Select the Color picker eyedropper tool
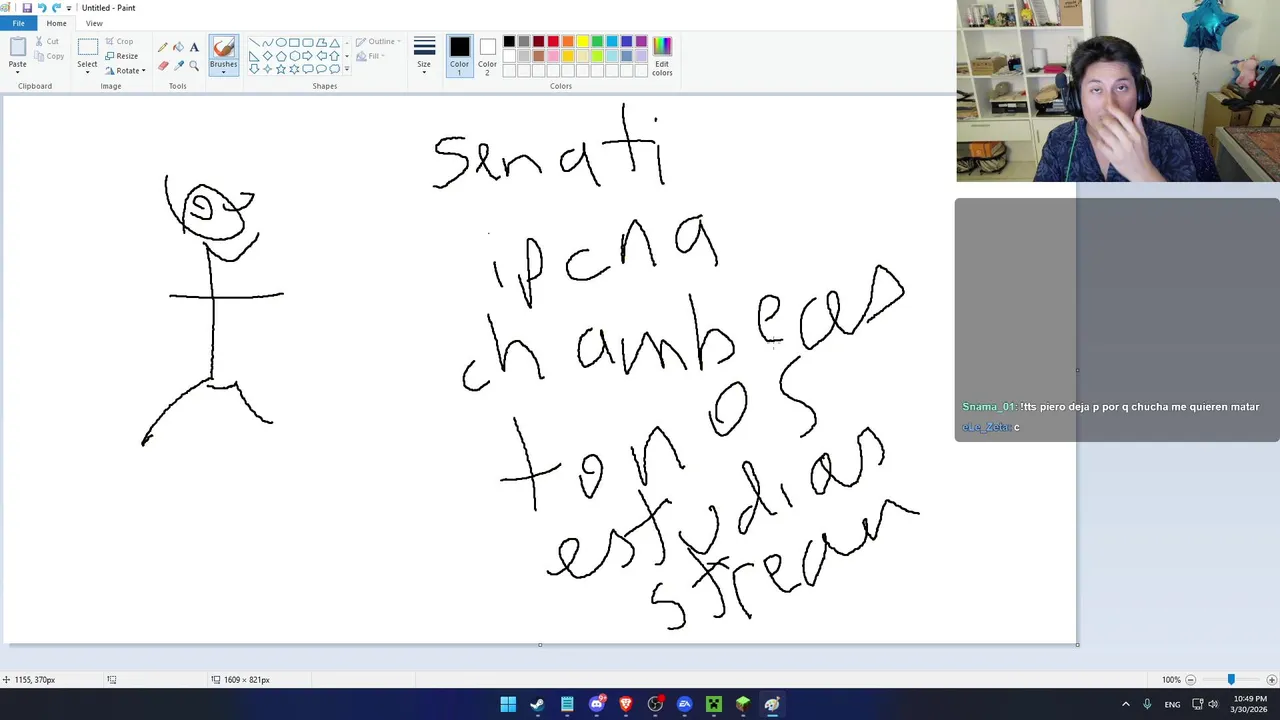 [178, 66]
